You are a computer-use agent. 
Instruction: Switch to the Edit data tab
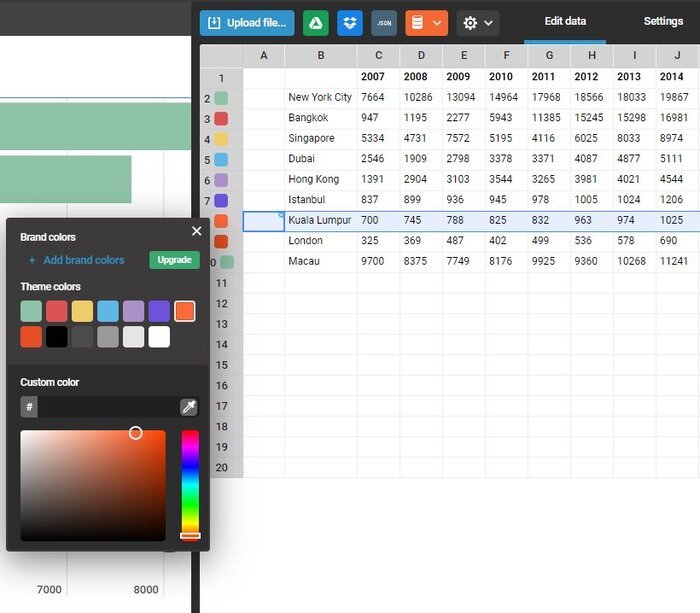(565, 21)
